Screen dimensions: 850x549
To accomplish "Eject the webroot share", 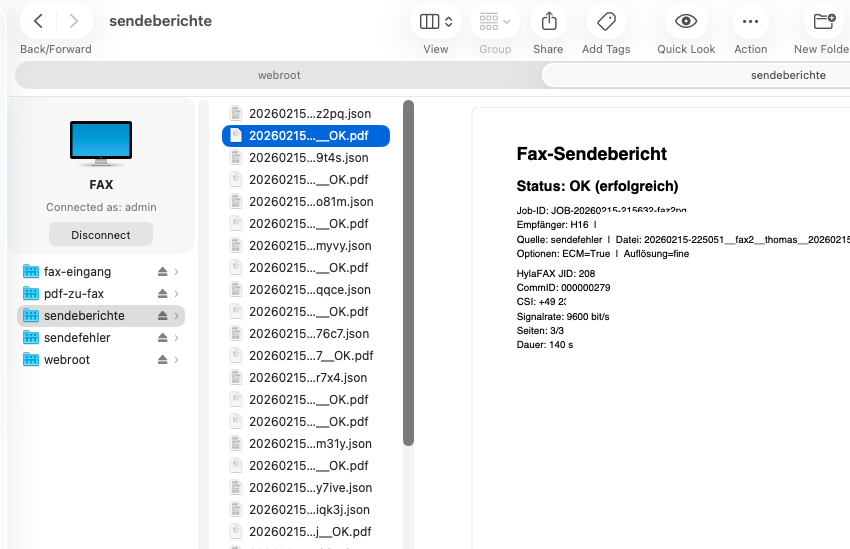I will click(162, 360).
